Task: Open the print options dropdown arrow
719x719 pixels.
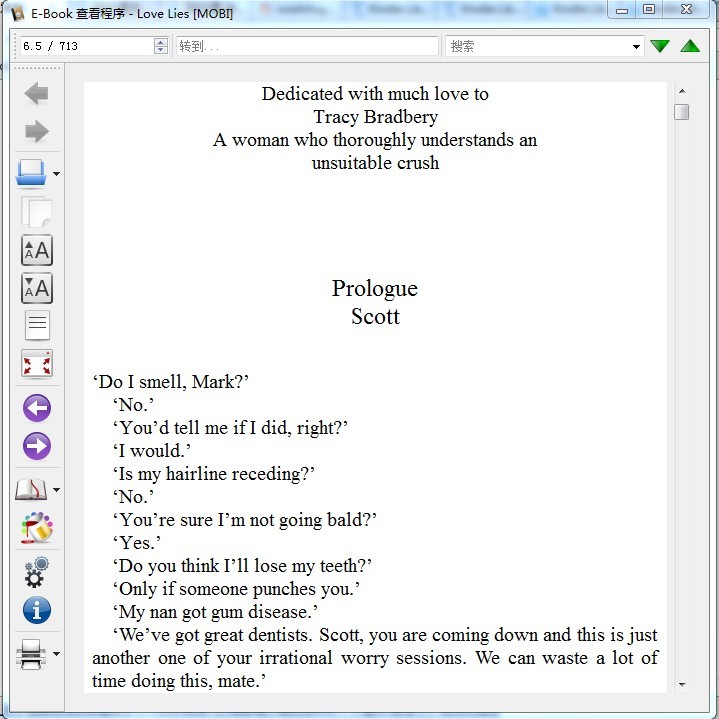Action: 57,654
